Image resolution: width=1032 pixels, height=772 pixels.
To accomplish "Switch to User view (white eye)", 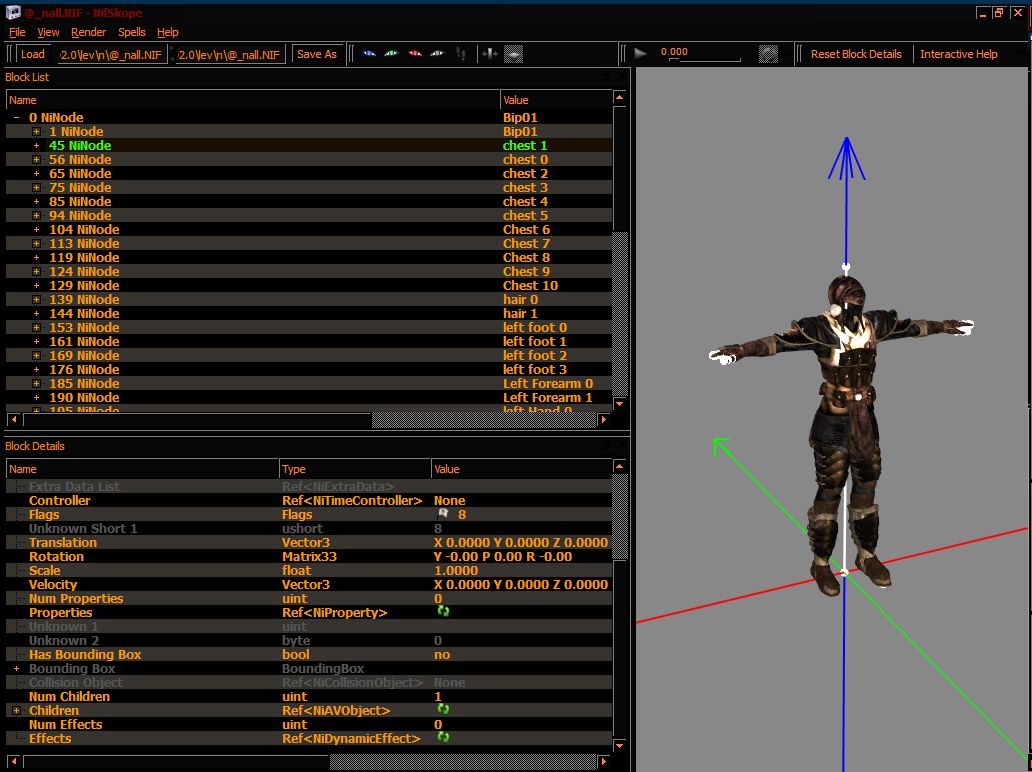I will click(437, 54).
